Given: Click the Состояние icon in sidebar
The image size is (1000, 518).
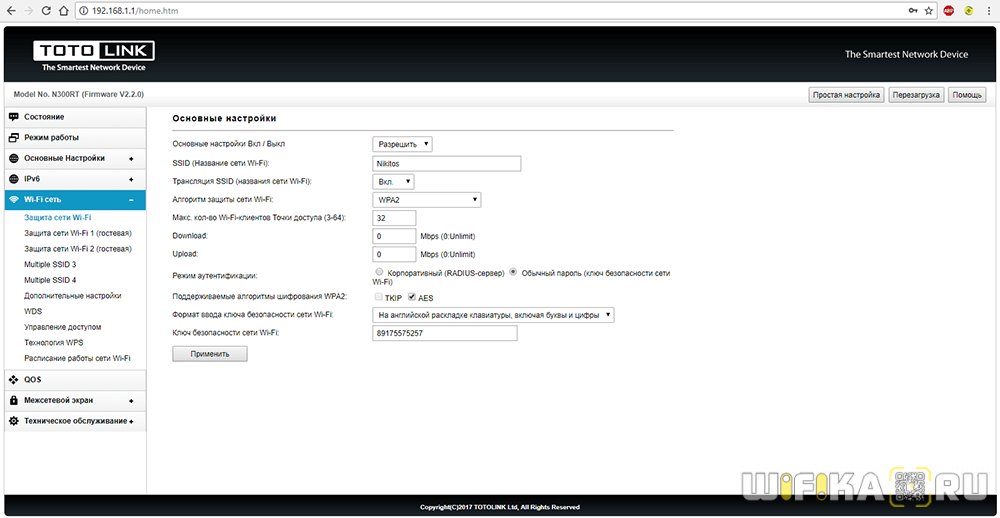Looking at the screenshot, I should click(x=14, y=117).
